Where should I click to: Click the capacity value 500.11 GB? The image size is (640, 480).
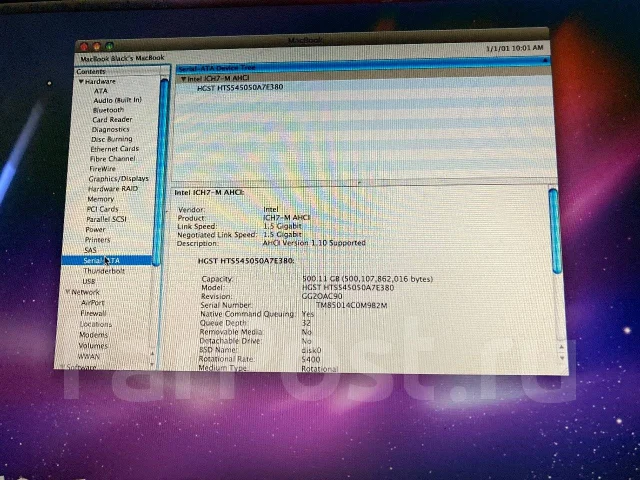pyautogui.click(x=367, y=279)
